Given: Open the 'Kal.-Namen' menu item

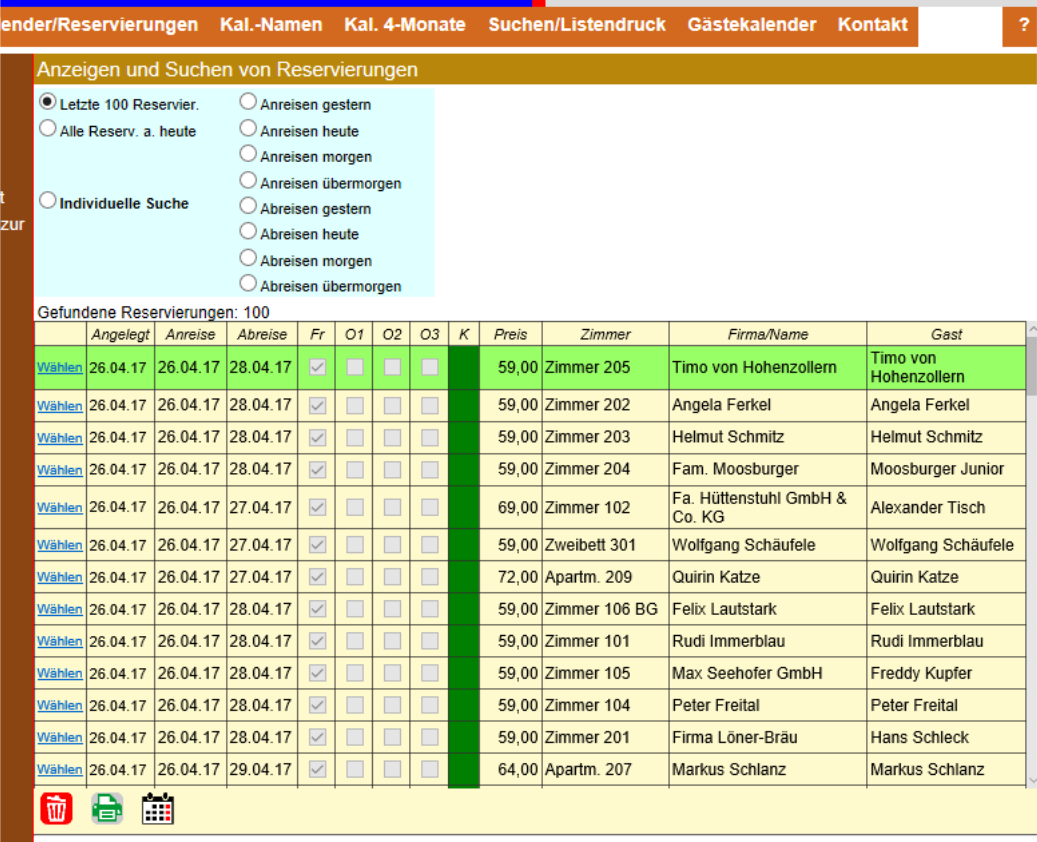Looking at the screenshot, I should point(271,25).
